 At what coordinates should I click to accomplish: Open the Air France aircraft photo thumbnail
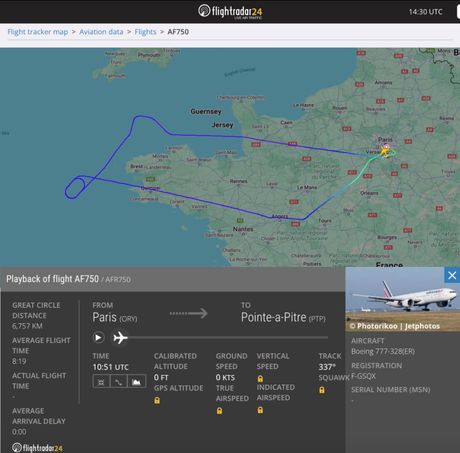click(403, 299)
